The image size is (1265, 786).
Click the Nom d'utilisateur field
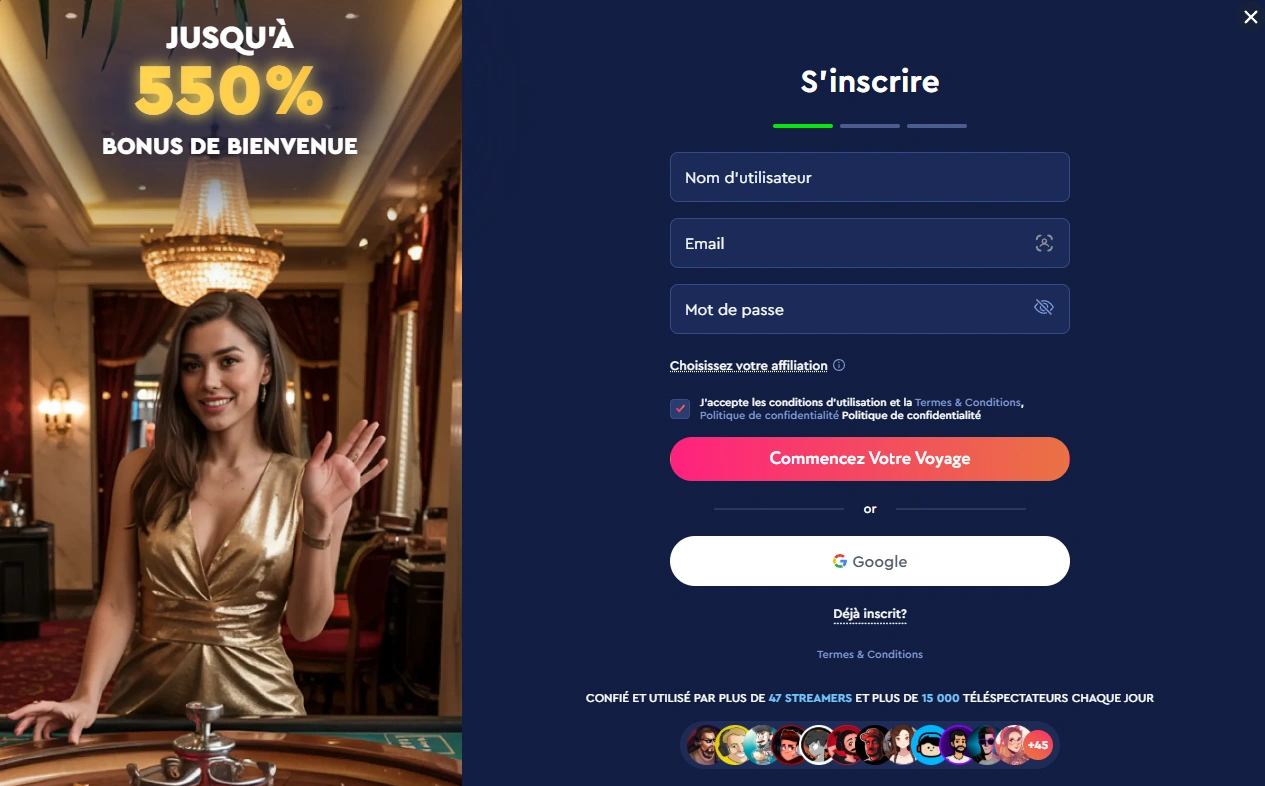coord(870,177)
